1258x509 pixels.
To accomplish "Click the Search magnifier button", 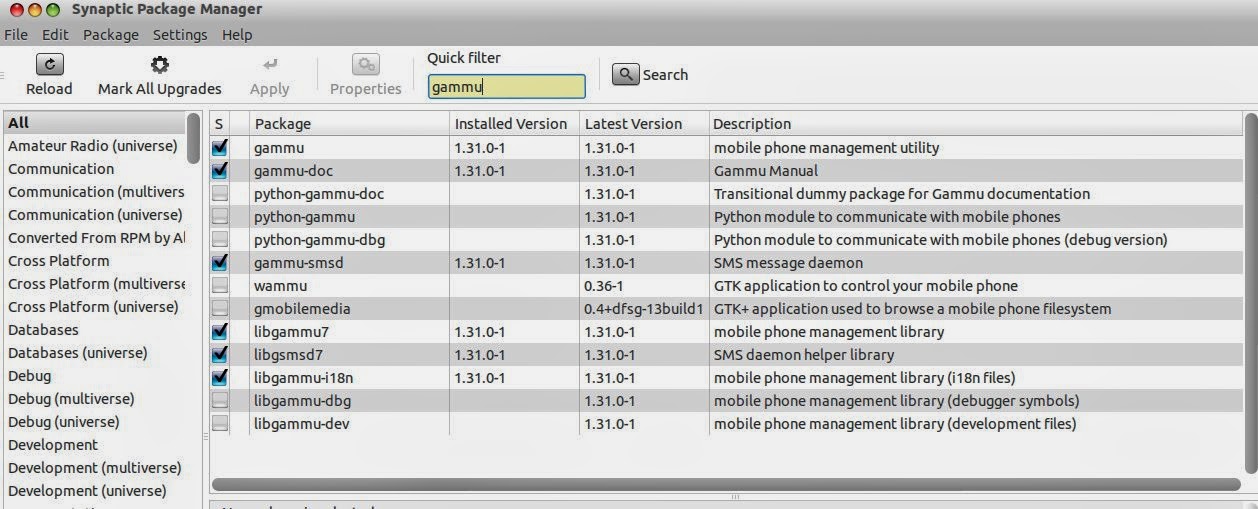I will [626, 74].
